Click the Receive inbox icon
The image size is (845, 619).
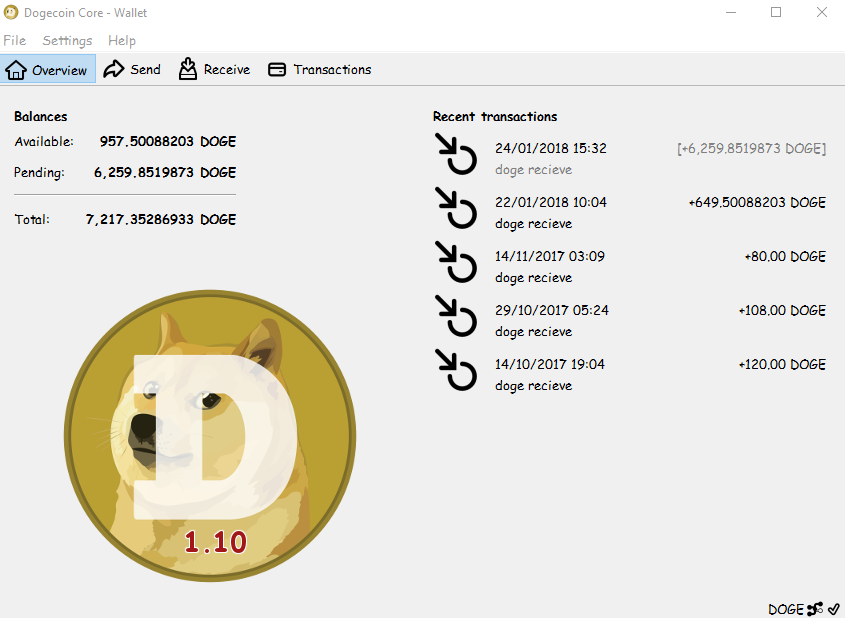(x=188, y=68)
